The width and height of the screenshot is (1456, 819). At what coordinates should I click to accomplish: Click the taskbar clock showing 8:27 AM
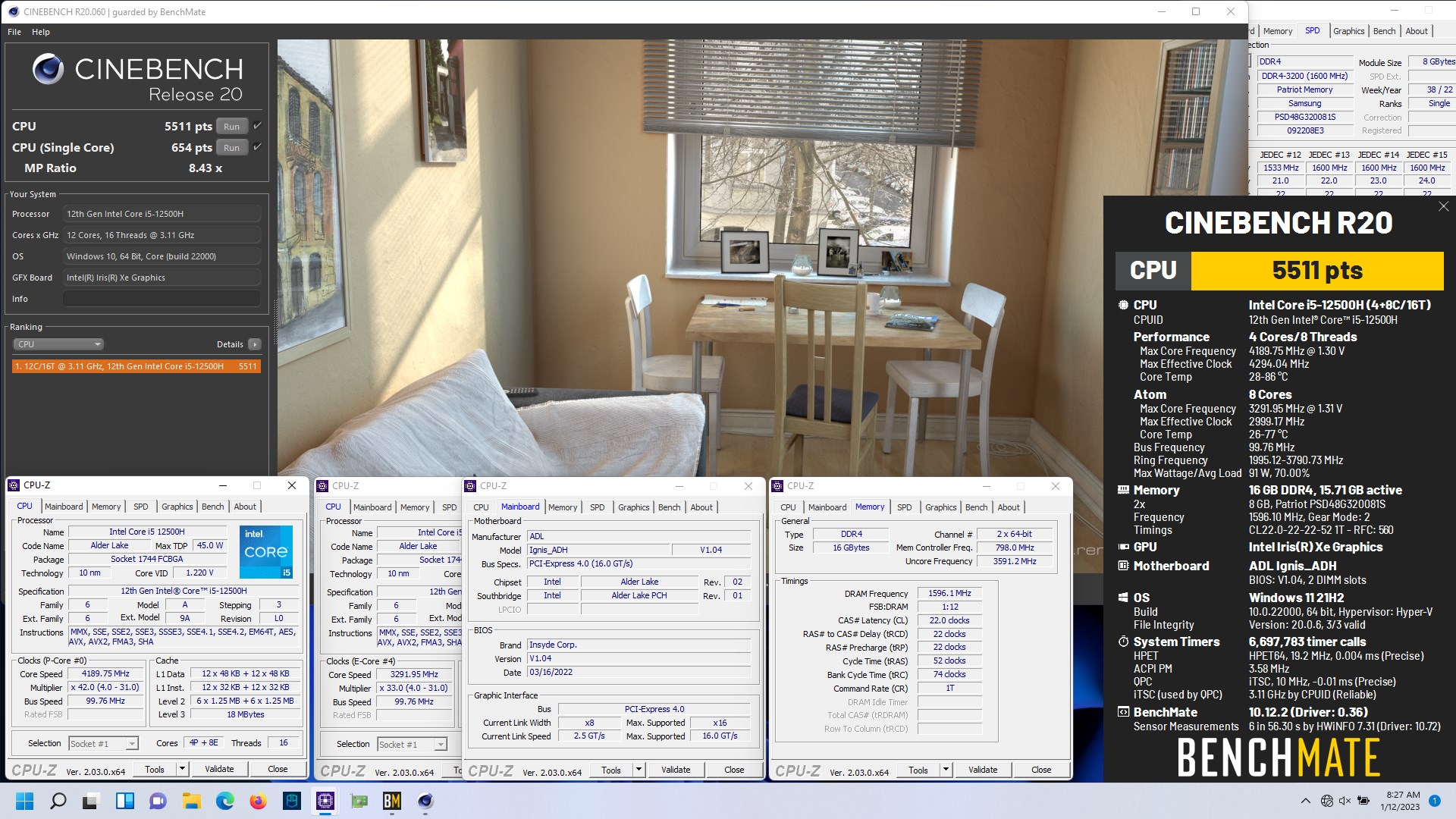pos(1400,801)
